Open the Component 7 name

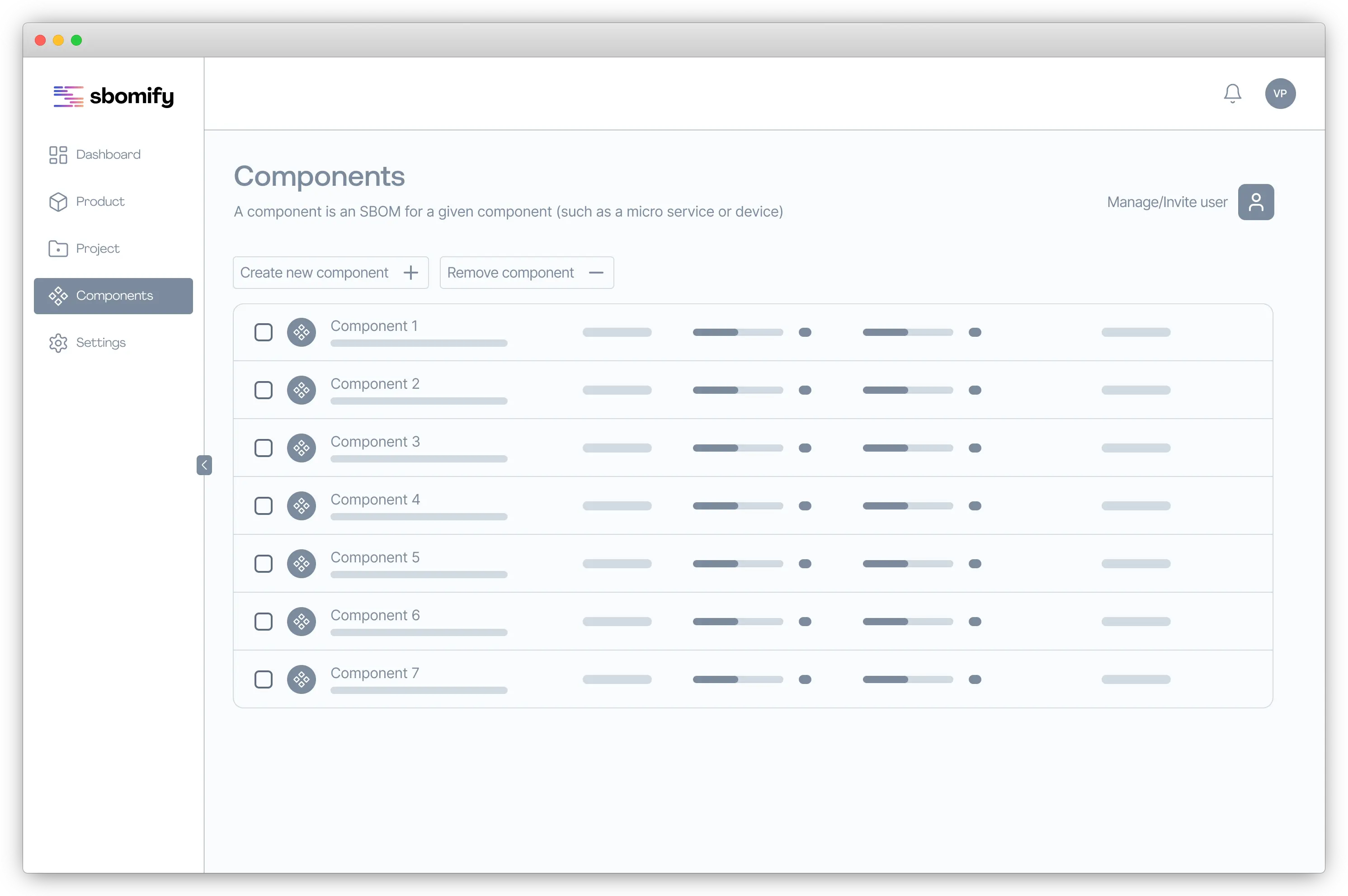374,673
